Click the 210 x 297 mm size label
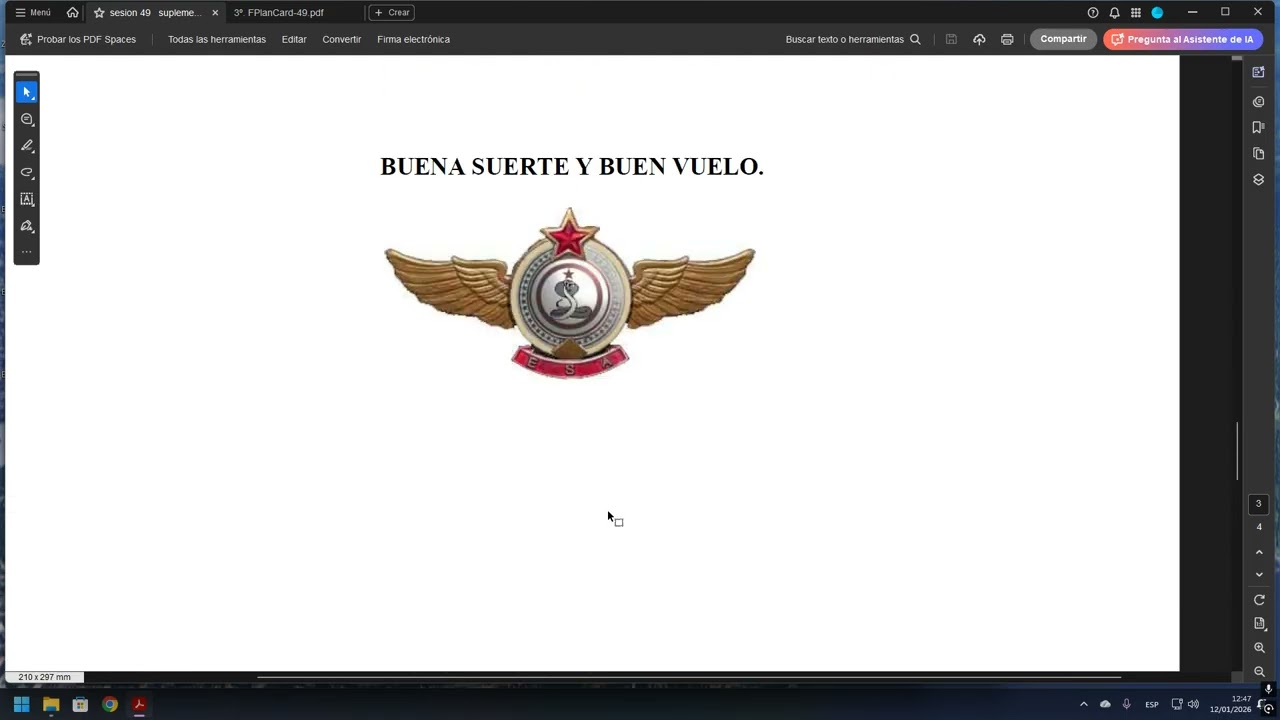The image size is (1280, 720). click(x=45, y=677)
